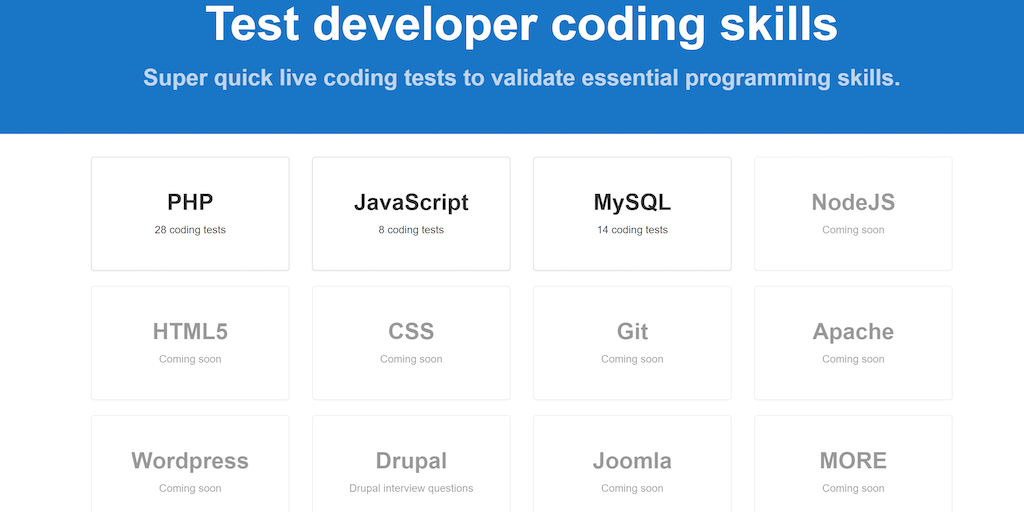
Task: Open the "Drupal interview questions" link
Action: (411, 489)
